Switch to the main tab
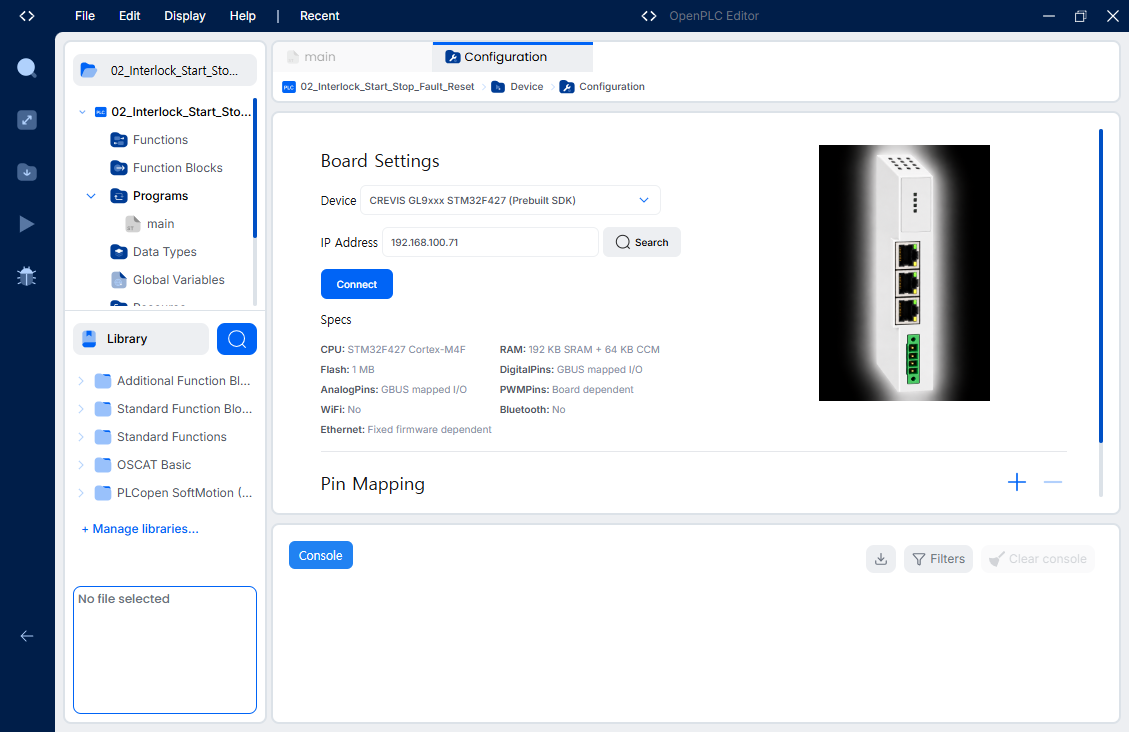This screenshot has height=732, width=1129. tap(353, 57)
